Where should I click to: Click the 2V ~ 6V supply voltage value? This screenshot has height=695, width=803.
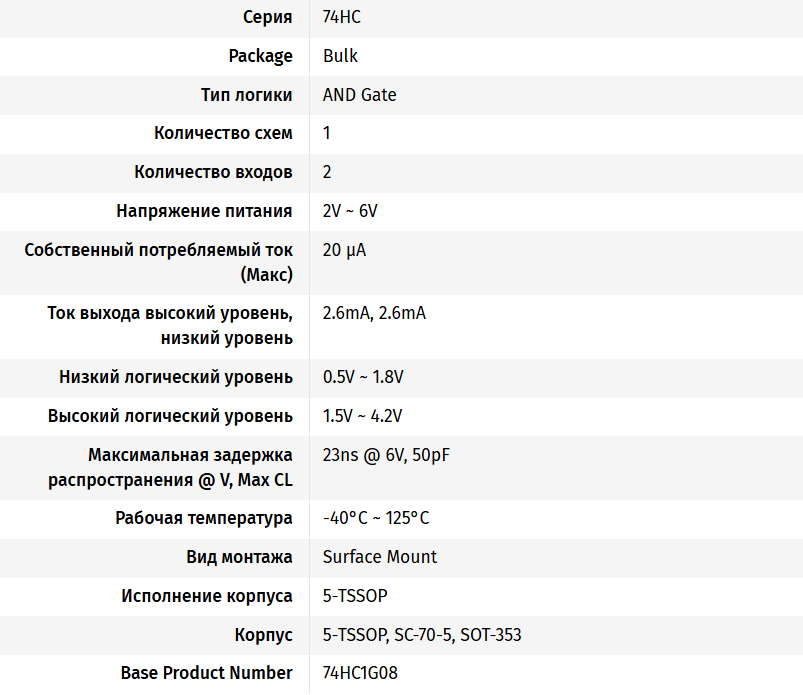350,211
